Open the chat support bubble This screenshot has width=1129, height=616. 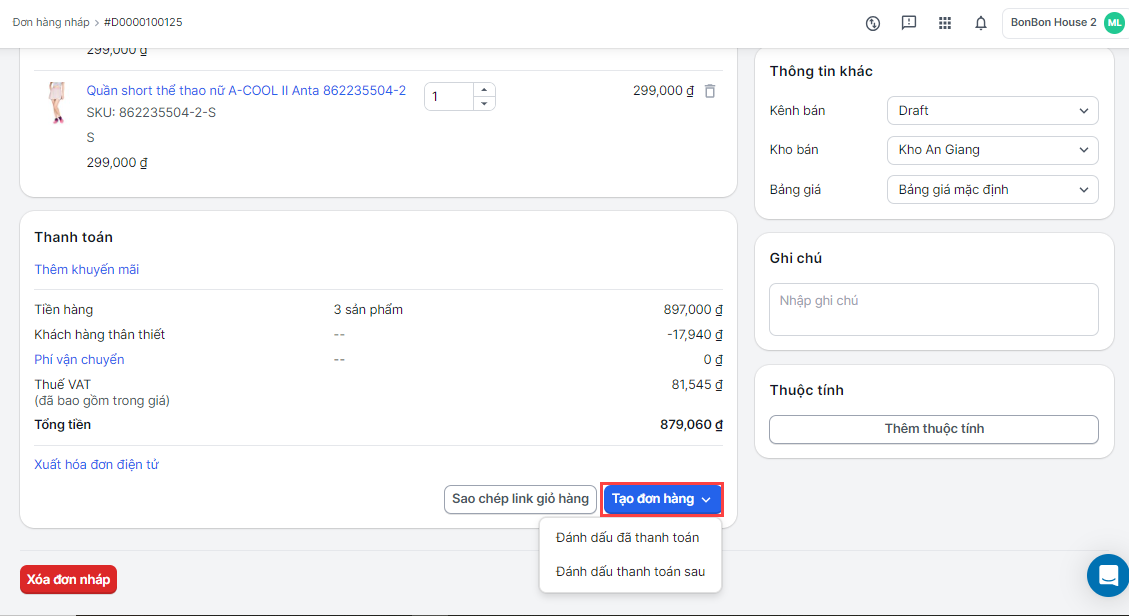[1107, 575]
